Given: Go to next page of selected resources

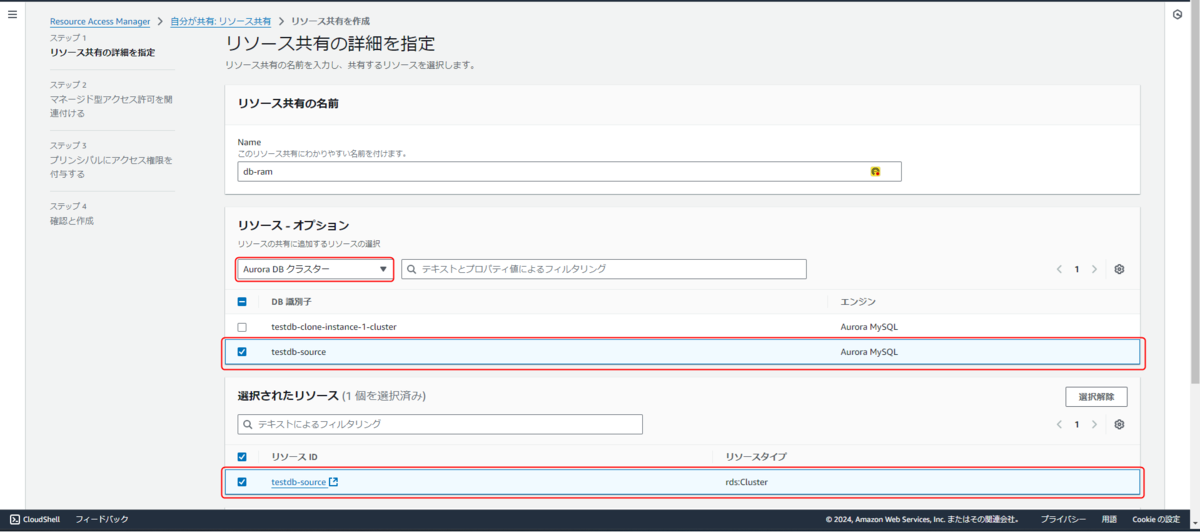Looking at the screenshot, I should (1094, 424).
